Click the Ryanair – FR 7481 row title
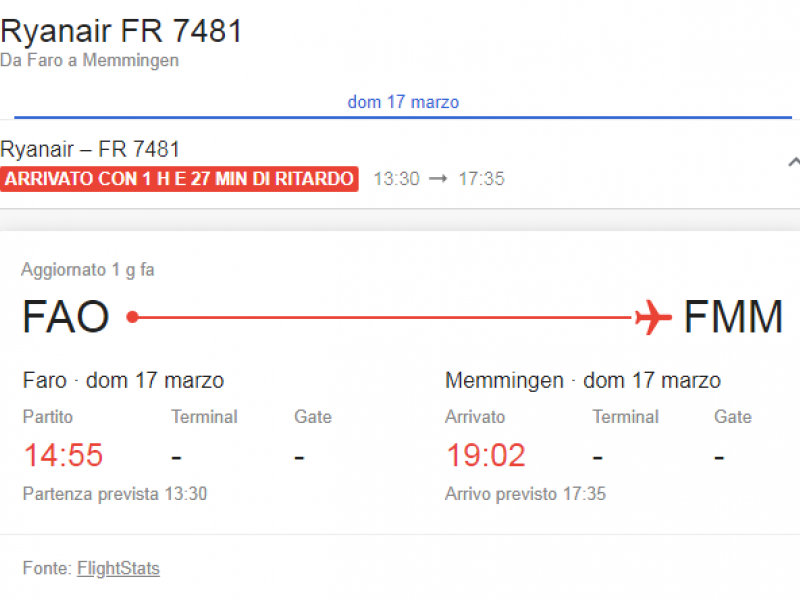Image resolution: width=800 pixels, height=600 pixels. tap(90, 149)
